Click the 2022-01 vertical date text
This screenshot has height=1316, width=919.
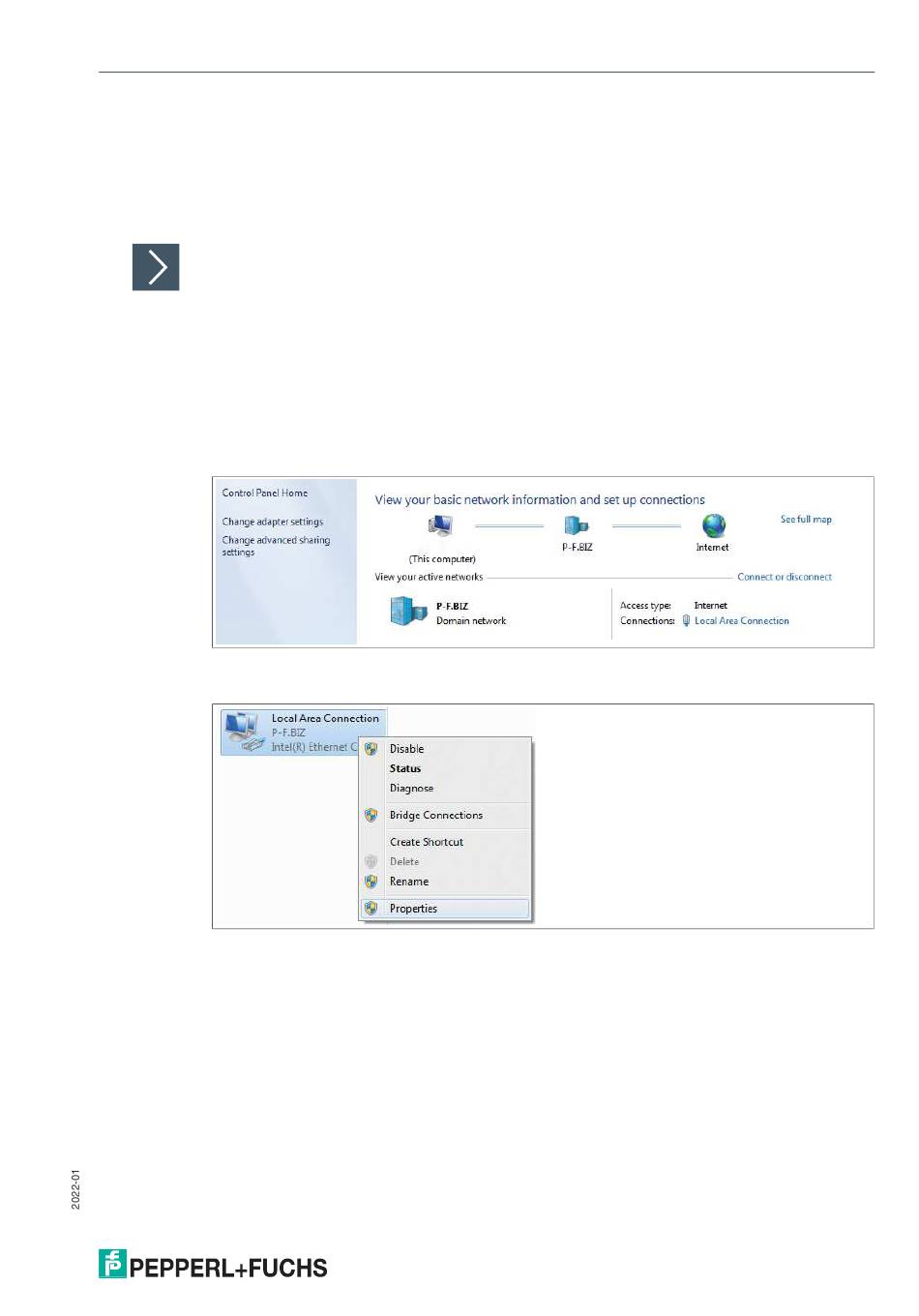[76, 1189]
